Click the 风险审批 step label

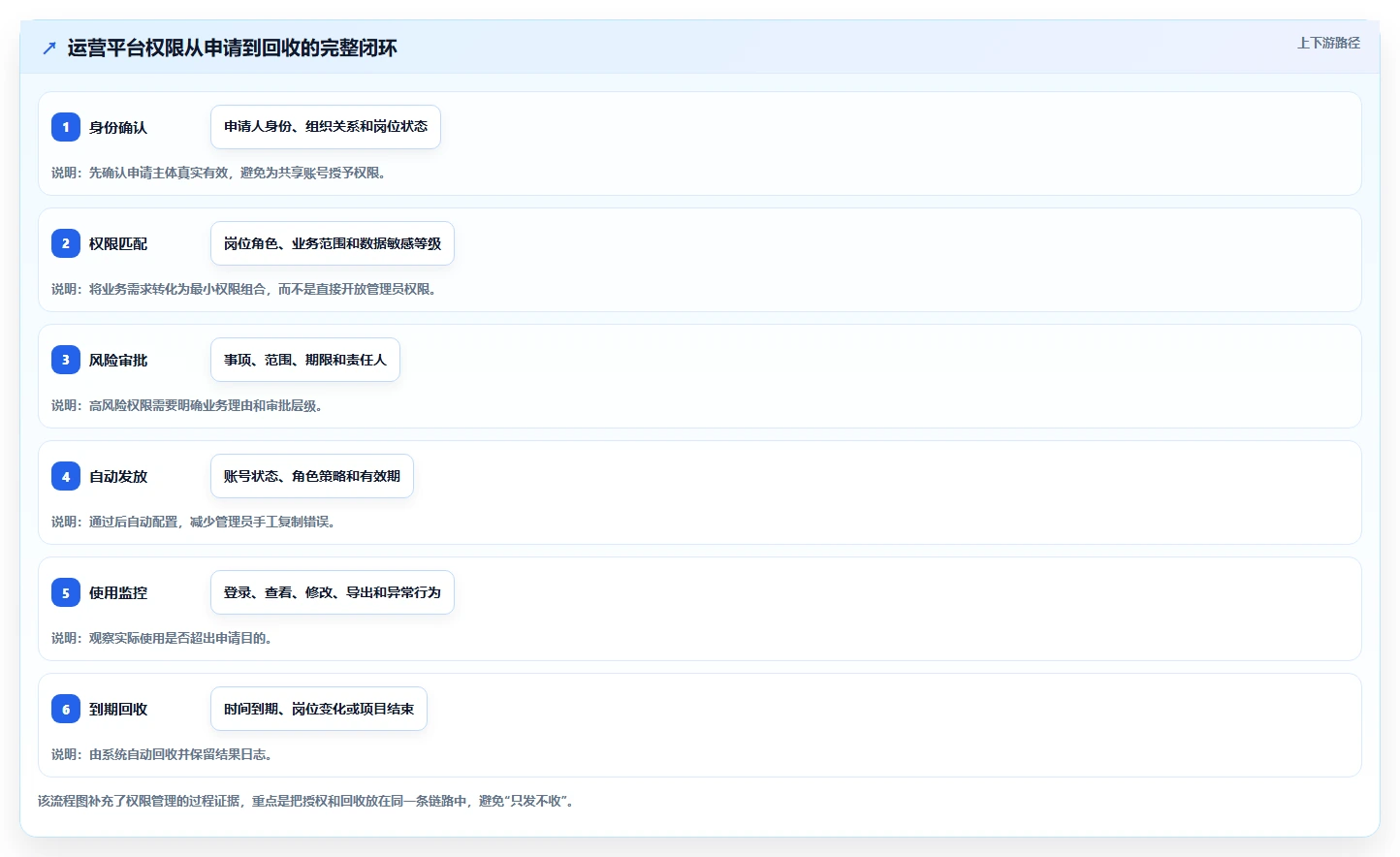pyautogui.click(x=118, y=360)
